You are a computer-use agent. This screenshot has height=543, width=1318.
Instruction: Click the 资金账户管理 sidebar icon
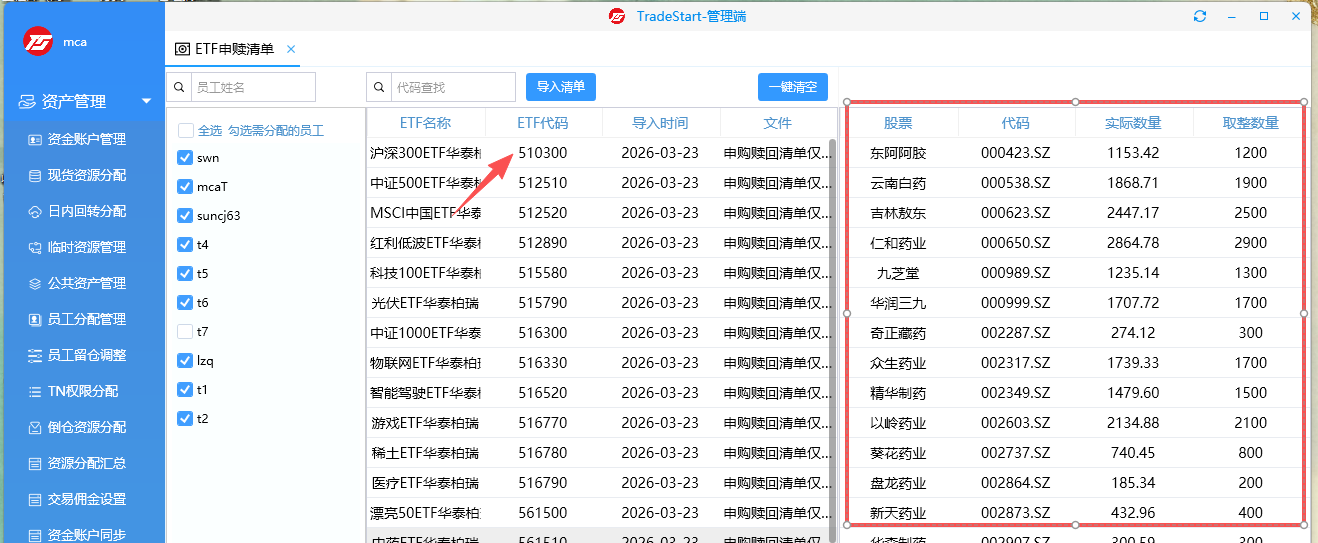(x=35, y=139)
